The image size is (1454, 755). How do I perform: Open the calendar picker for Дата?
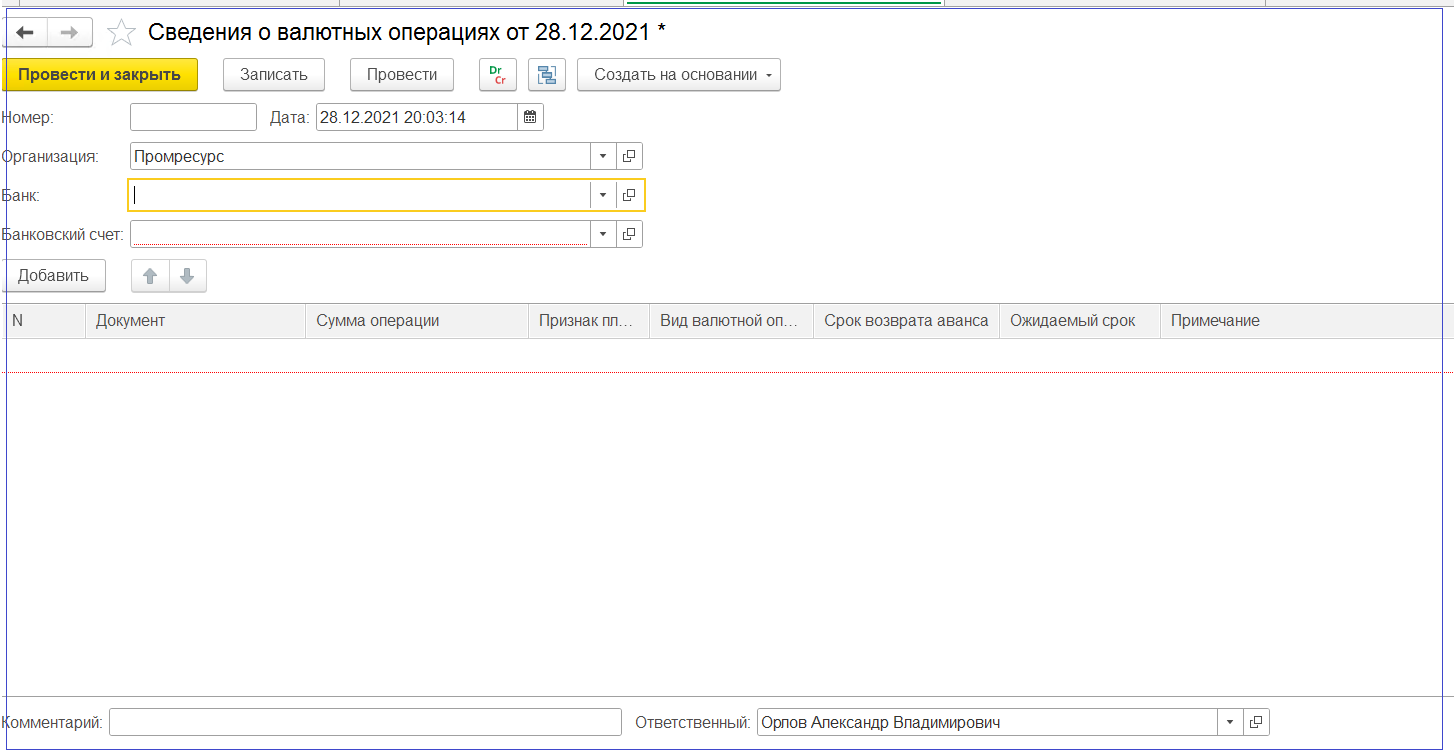coord(530,117)
